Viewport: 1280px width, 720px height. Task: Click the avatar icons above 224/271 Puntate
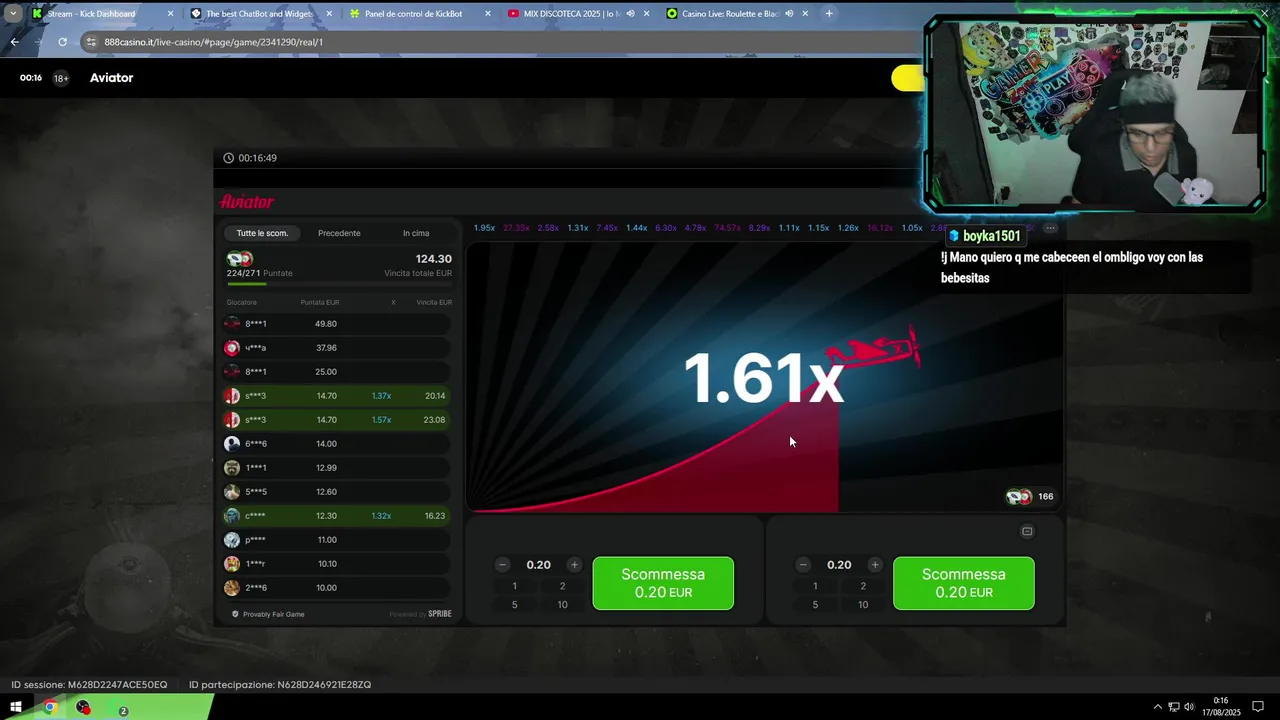pos(240,259)
